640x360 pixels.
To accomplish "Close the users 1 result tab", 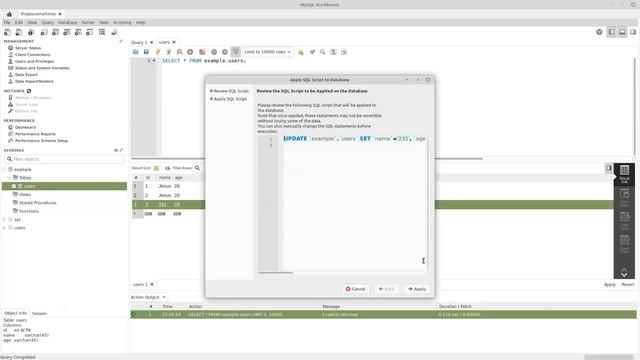I will (152, 284).
